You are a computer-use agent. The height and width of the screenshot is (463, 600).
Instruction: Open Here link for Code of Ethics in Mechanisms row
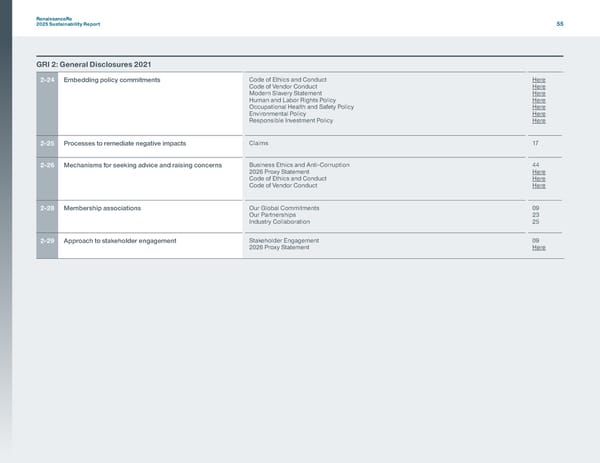coord(538,179)
